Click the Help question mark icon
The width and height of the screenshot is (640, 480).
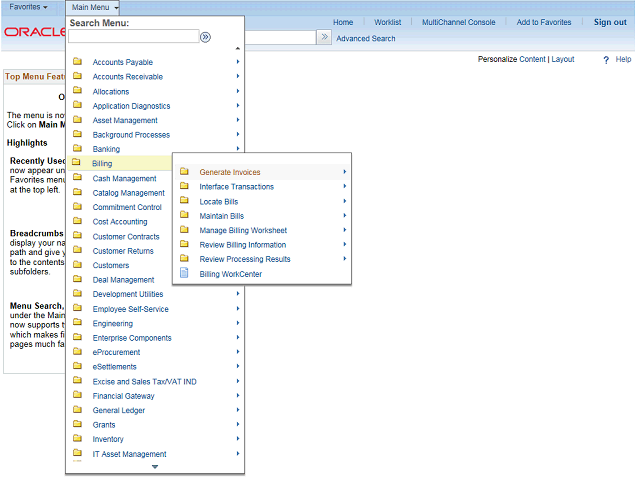(606, 60)
